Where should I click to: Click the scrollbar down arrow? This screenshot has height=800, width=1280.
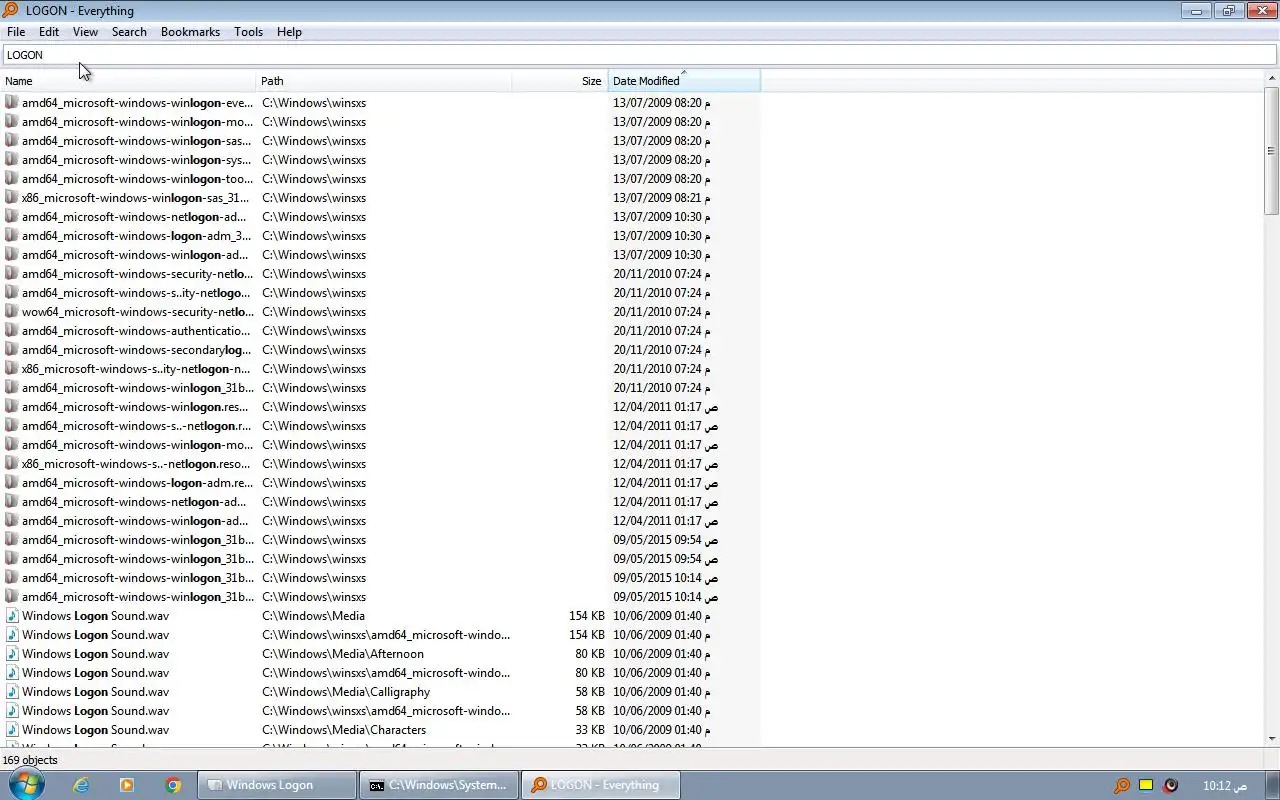pos(1271,738)
